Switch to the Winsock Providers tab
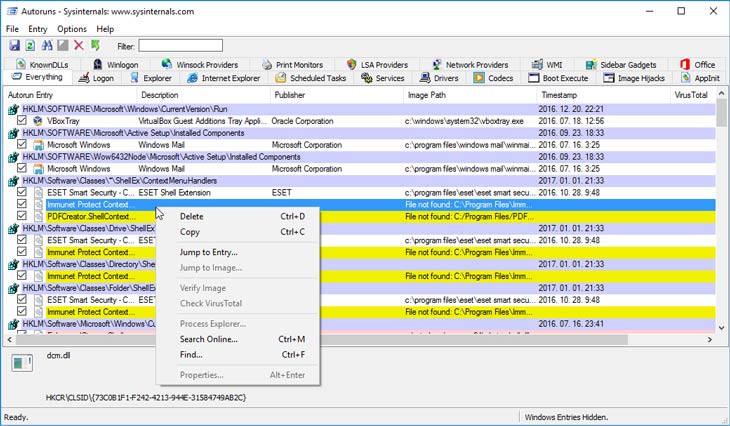This screenshot has width=730, height=426. pyautogui.click(x=200, y=65)
